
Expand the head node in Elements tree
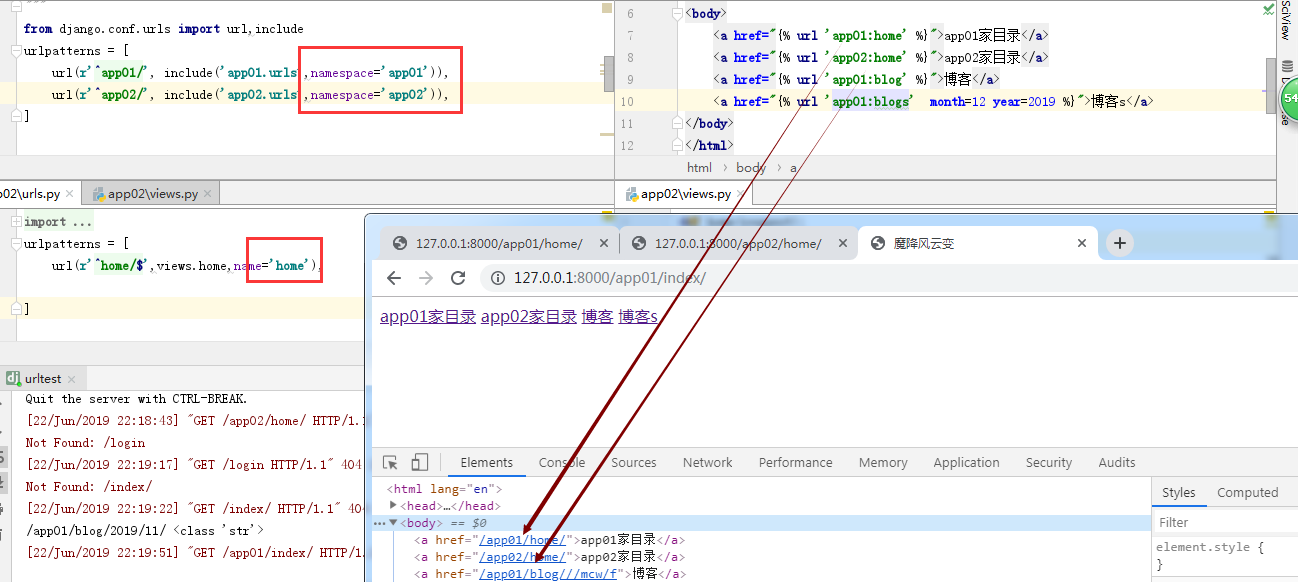point(393,505)
